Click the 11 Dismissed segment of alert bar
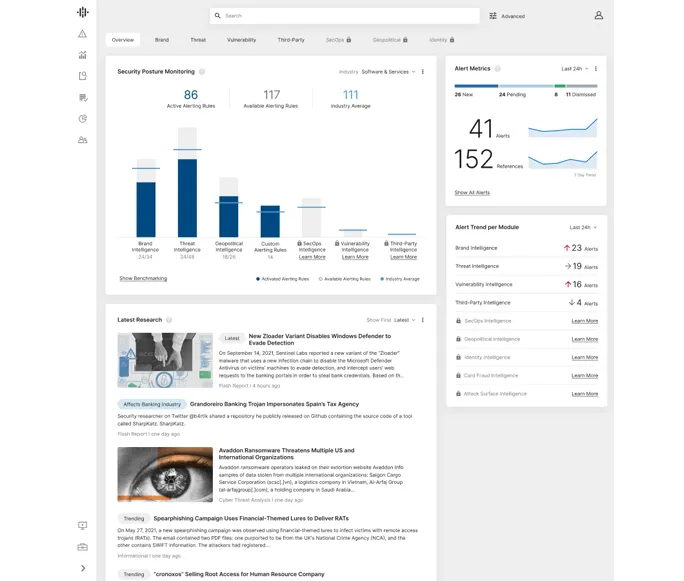Screen dimensions: 684x581 click(582, 86)
